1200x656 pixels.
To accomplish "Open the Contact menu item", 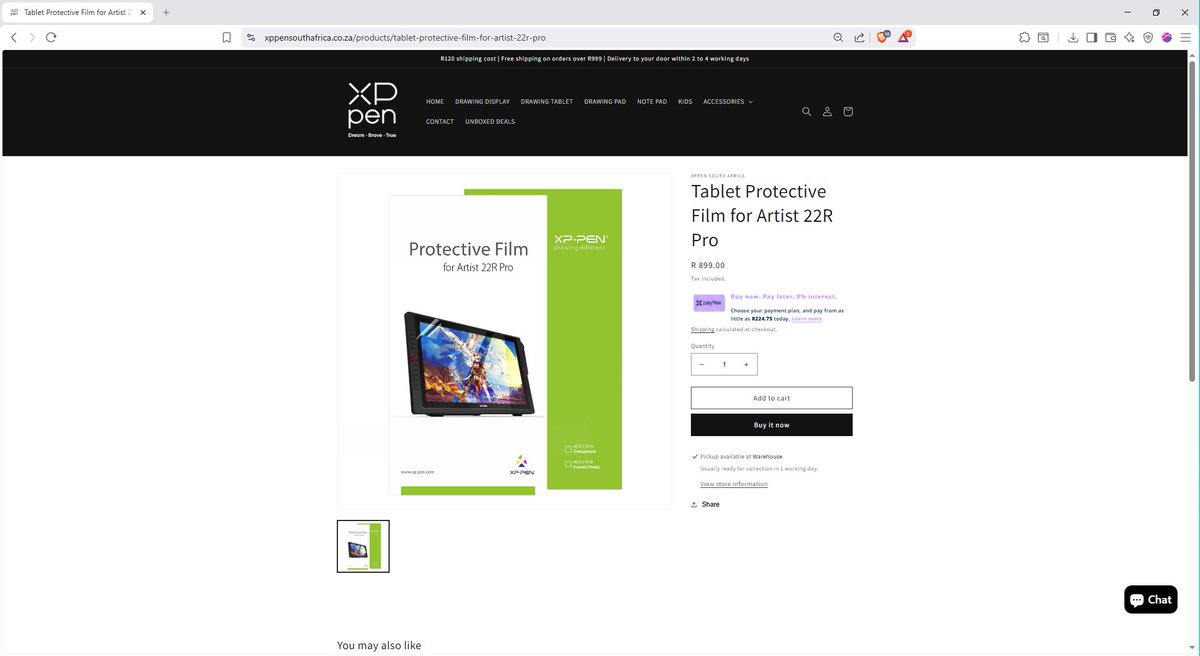I will pyautogui.click(x=440, y=121).
